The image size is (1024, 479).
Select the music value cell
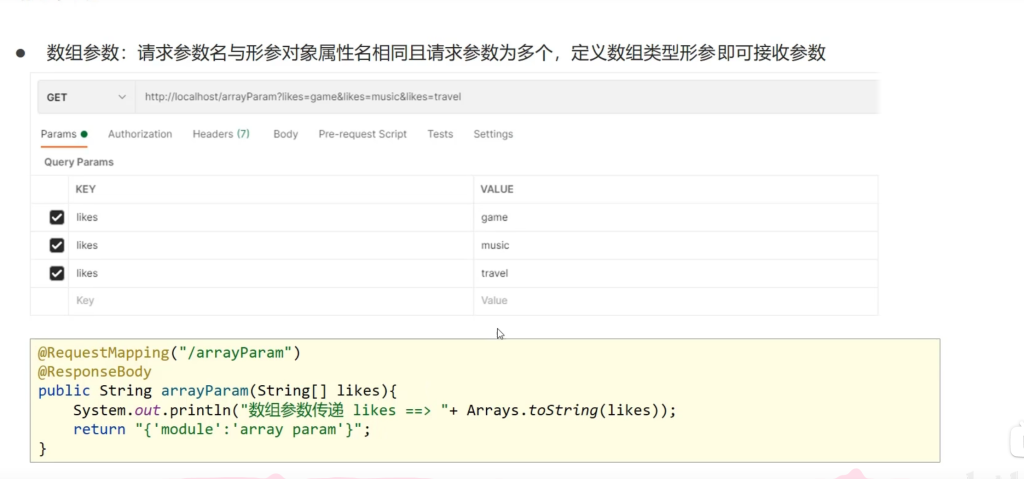[495, 245]
